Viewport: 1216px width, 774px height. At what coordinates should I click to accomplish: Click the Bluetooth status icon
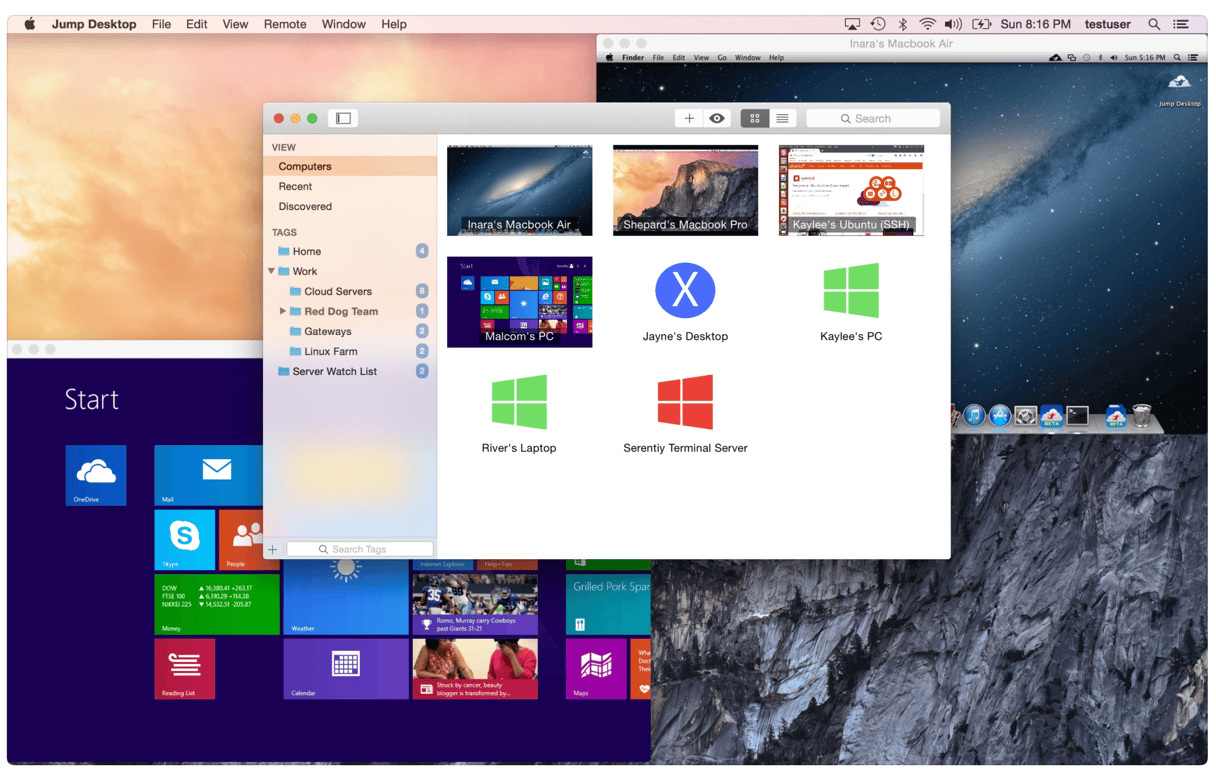click(x=903, y=24)
